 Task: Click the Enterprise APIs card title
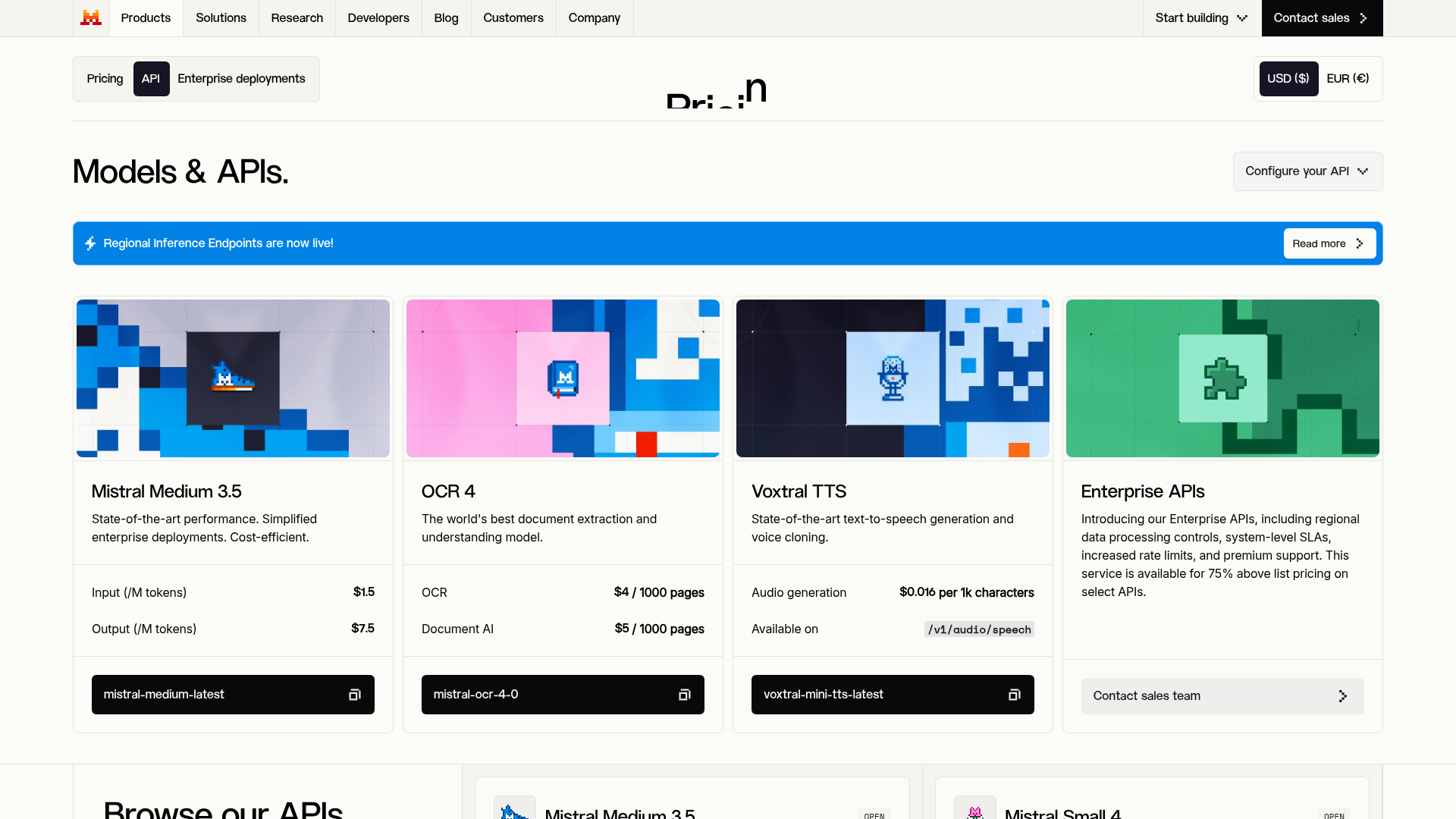click(x=1143, y=491)
